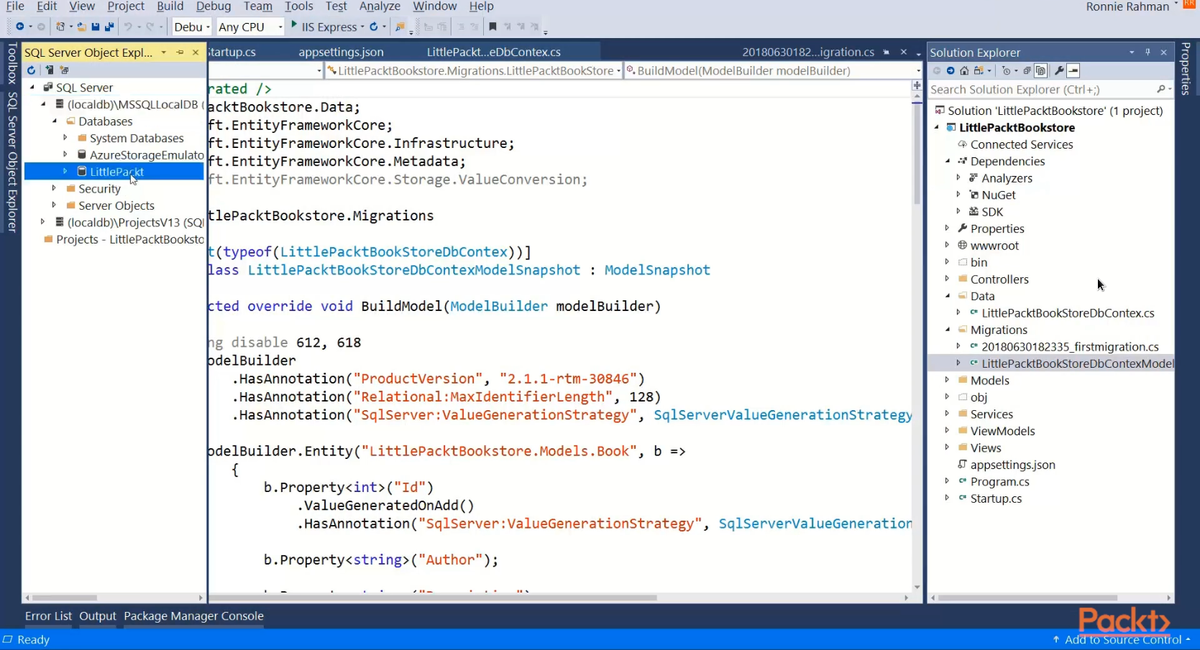Viewport: 1200px width, 650px height.
Task: Start debugging with IIS Express play button
Action: (x=294, y=26)
